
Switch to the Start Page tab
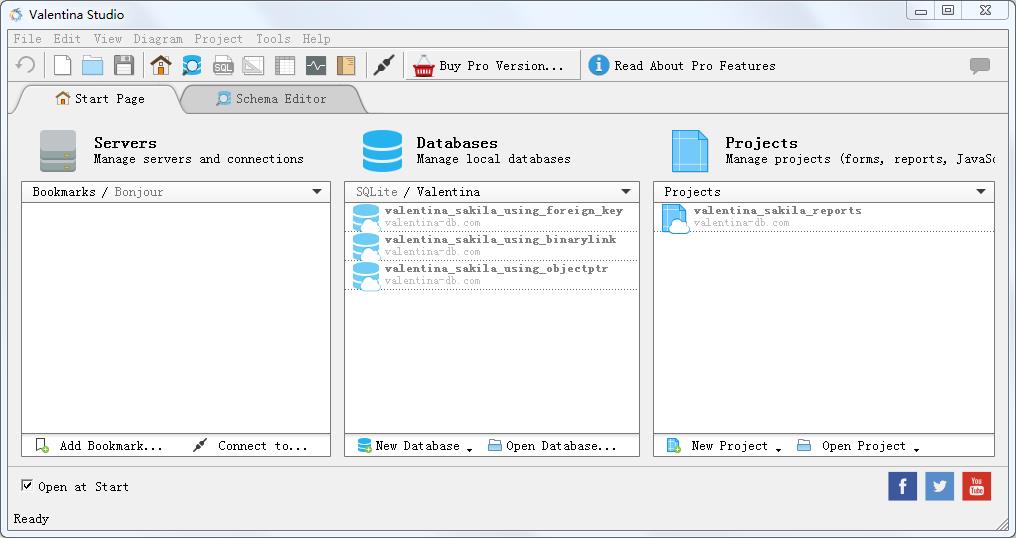(x=100, y=99)
